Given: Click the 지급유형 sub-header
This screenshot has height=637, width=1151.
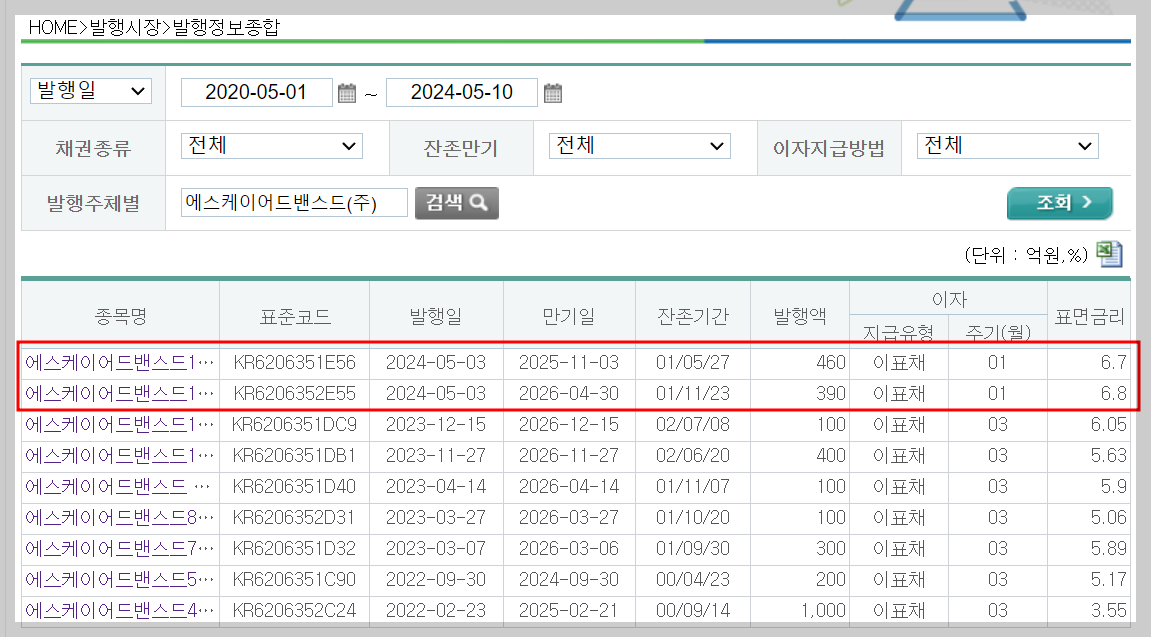Looking at the screenshot, I should click(x=898, y=332).
